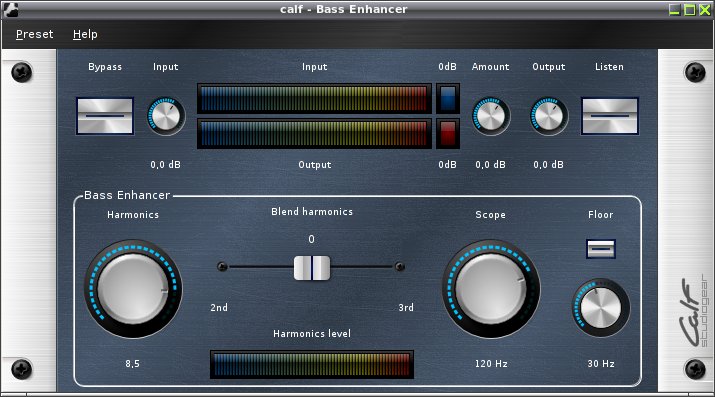The image size is (715, 397).
Task: Click the Amount value 0,0 dB
Action: (x=491, y=165)
